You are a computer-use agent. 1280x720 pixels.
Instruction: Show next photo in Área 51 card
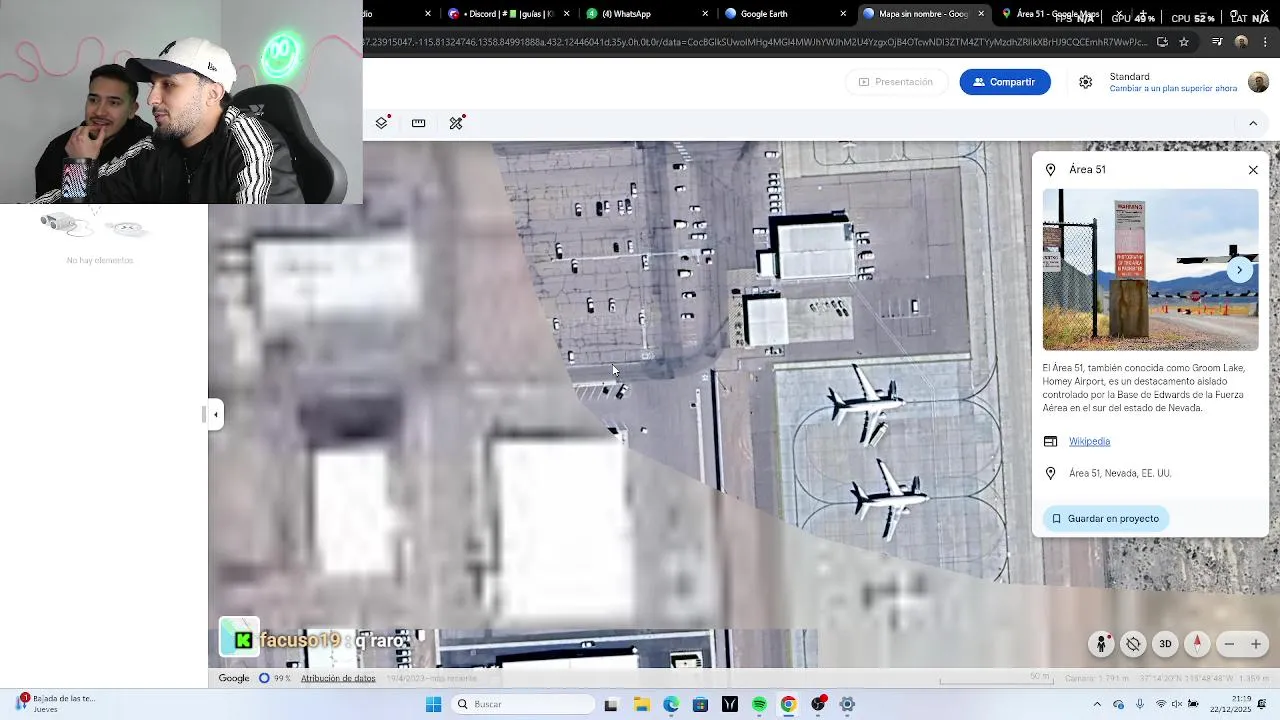coord(1239,270)
